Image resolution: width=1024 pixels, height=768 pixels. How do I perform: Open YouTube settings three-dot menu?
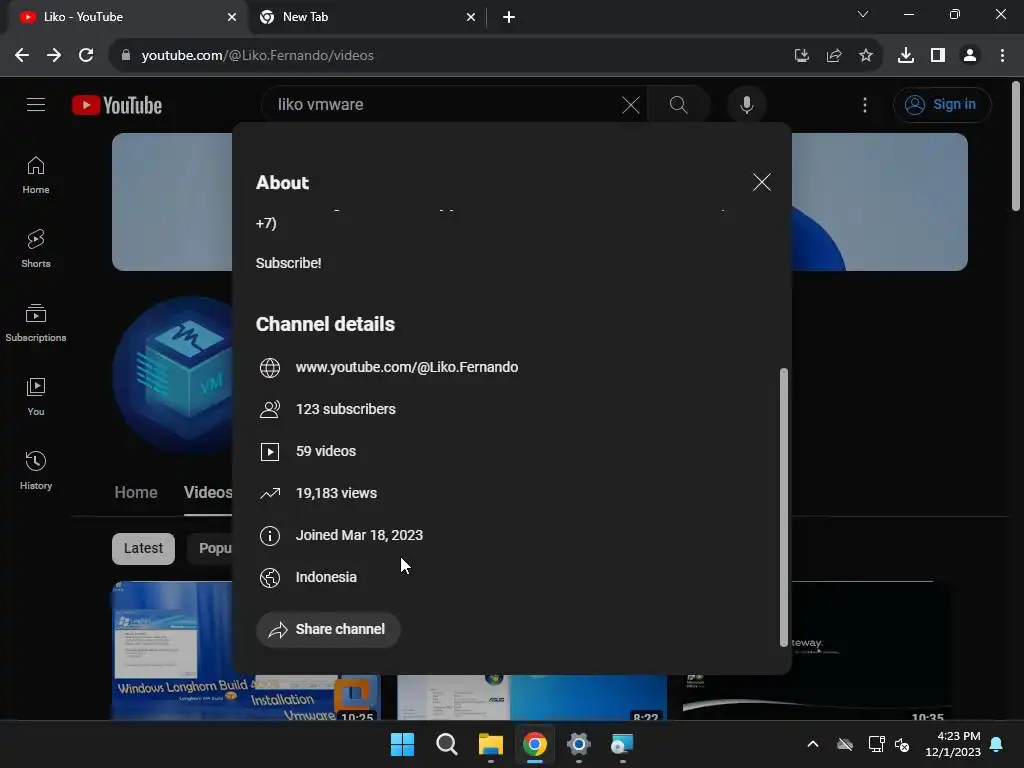pos(865,104)
